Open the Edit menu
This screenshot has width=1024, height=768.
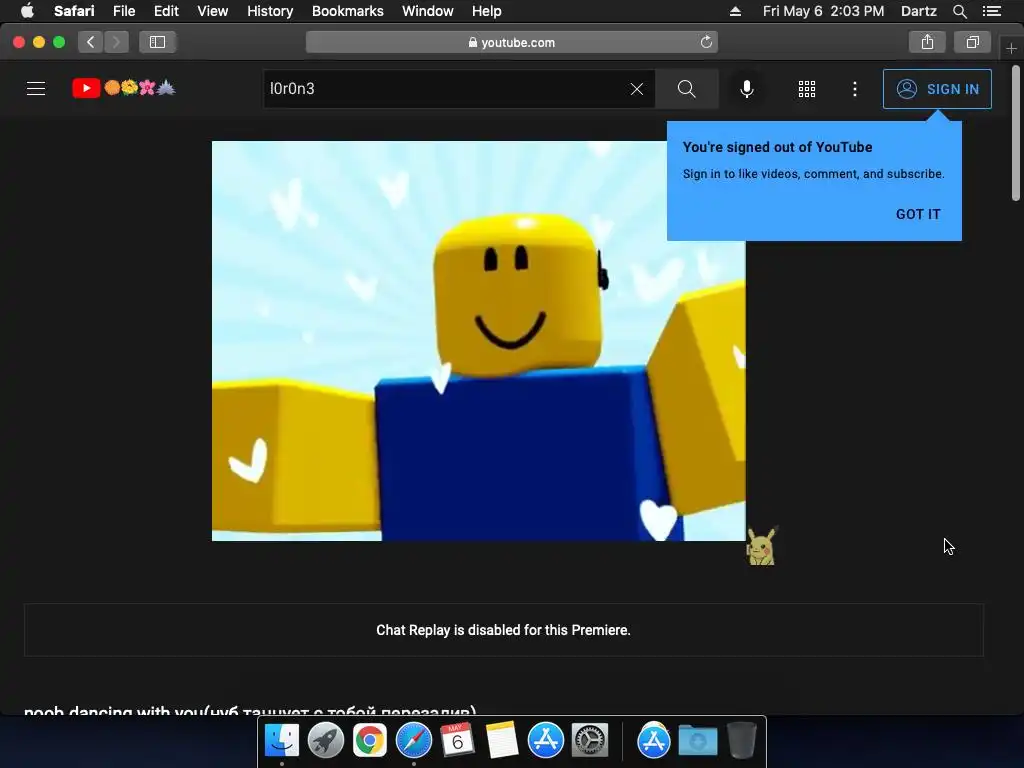pyautogui.click(x=166, y=11)
